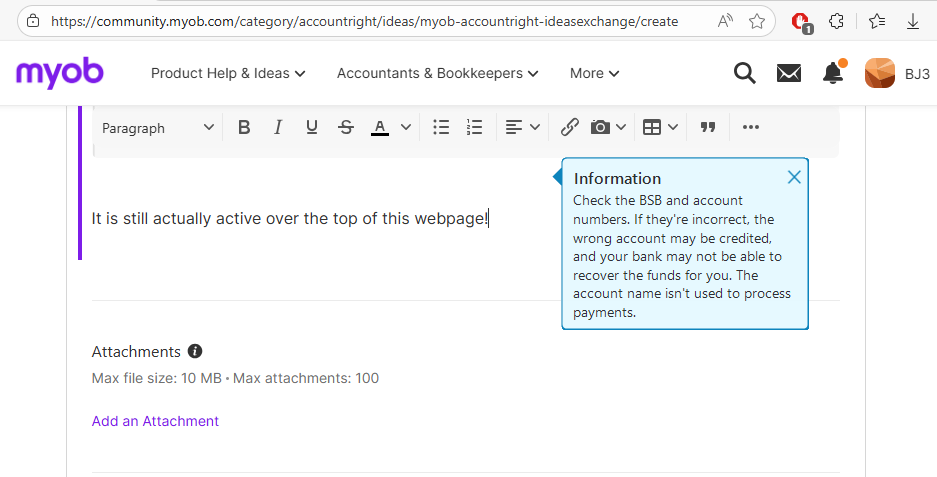Toggle italic text formatting
937x477 pixels.
click(x=278, y=127)
